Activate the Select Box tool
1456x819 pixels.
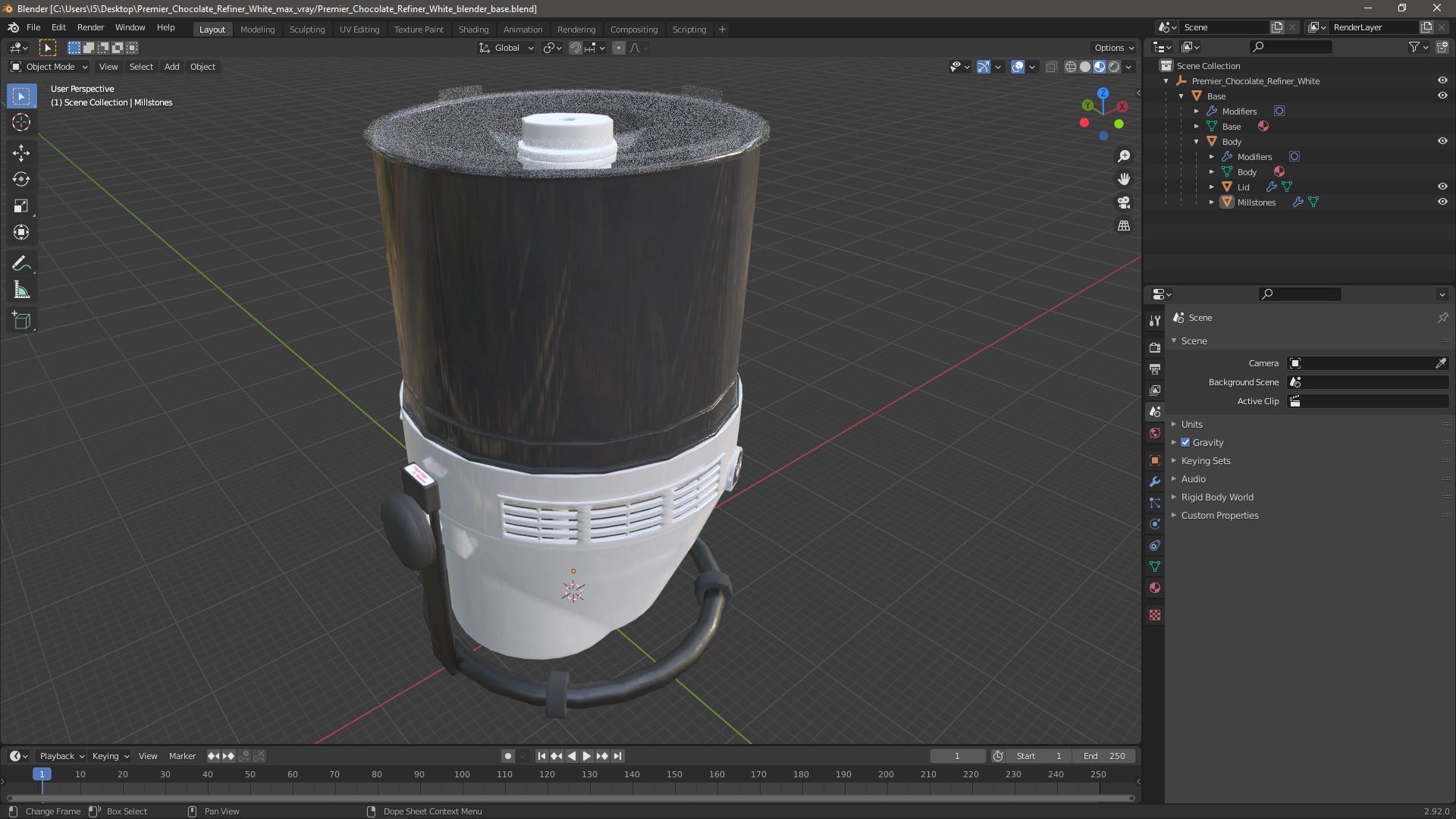tap(21, 96)
